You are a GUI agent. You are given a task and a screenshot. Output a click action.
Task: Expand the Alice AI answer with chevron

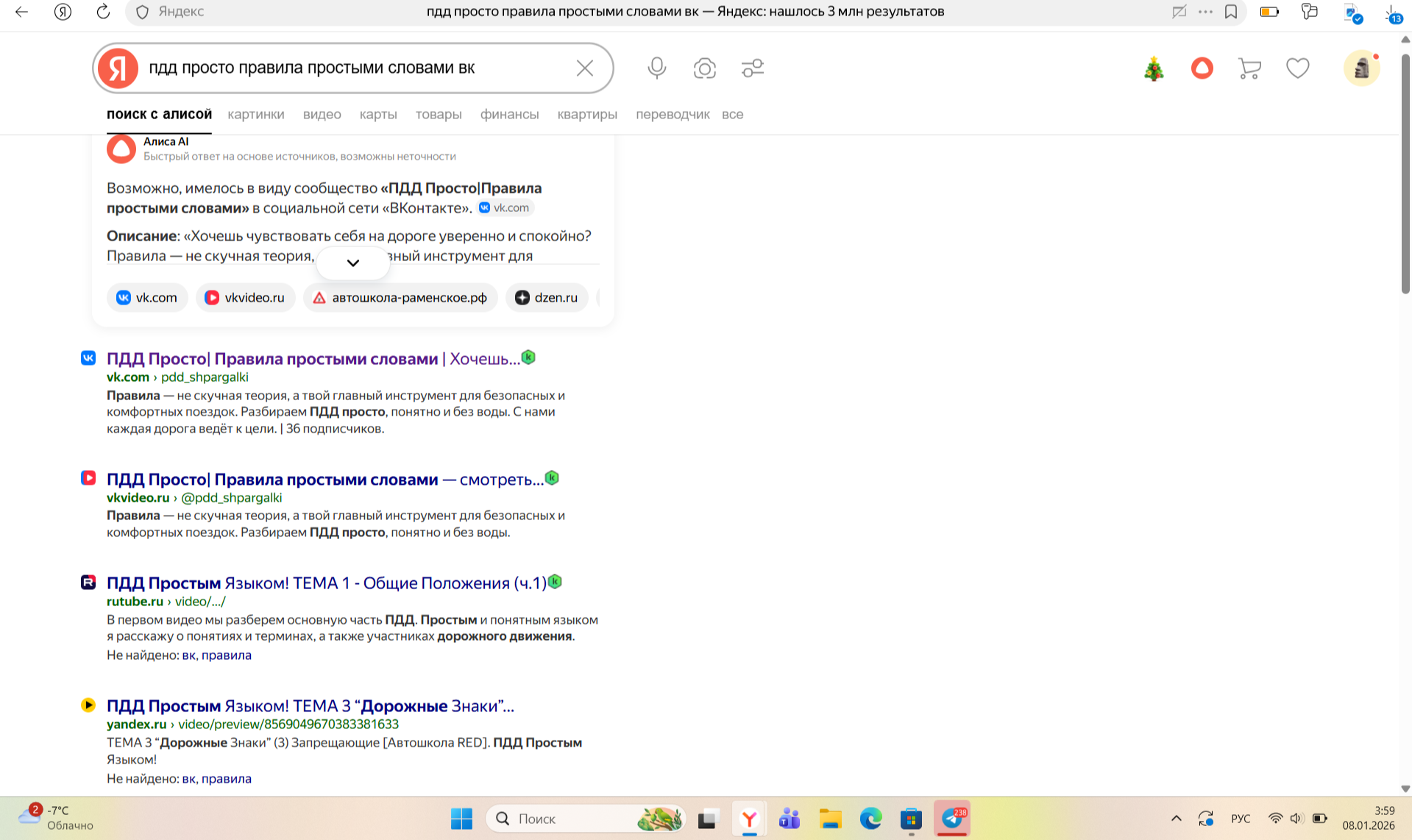point(353,263)
